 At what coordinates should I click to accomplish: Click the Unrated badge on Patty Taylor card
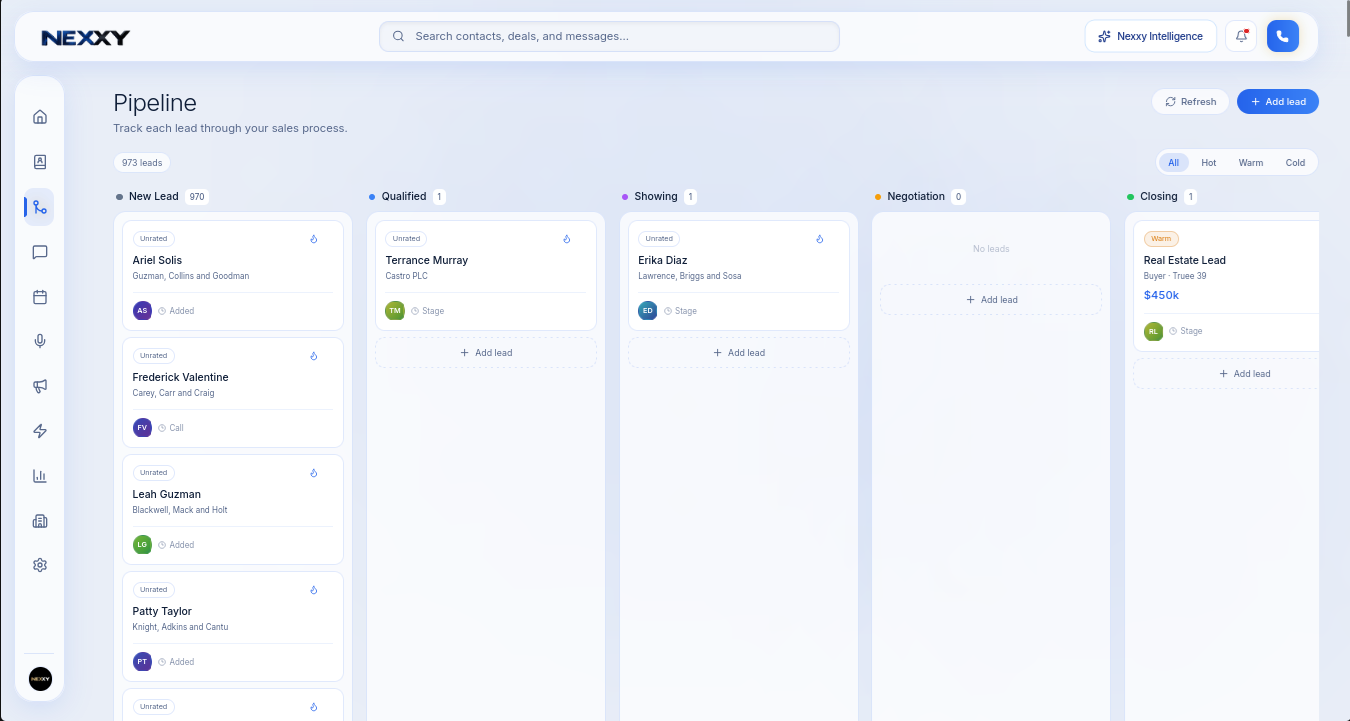pyautogui.click(x=154, y=590)
